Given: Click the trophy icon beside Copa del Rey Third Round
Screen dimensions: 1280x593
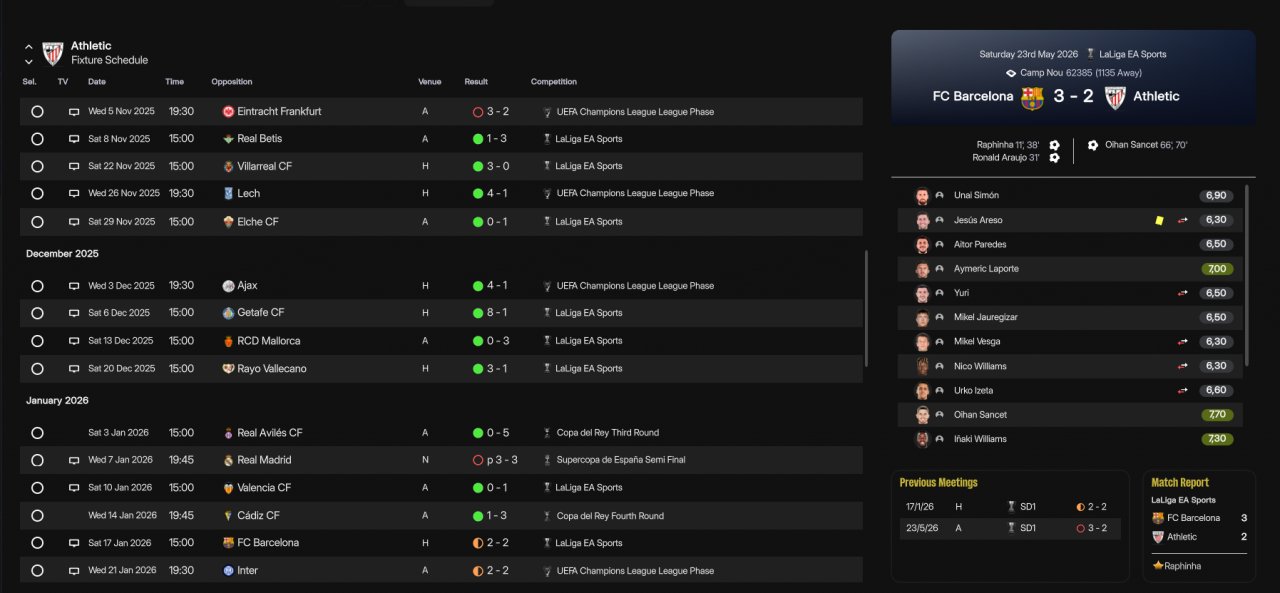Looking at the screenshot, I should coord(547,433).
